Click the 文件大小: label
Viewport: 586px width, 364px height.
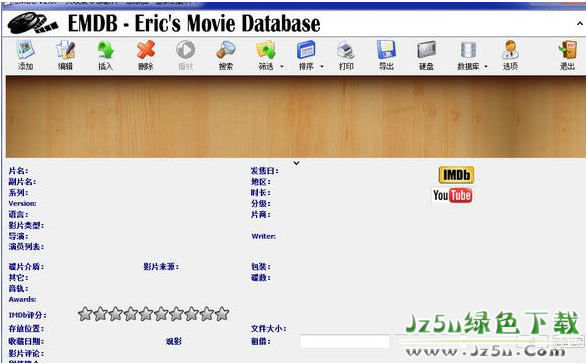pos(269,328)
